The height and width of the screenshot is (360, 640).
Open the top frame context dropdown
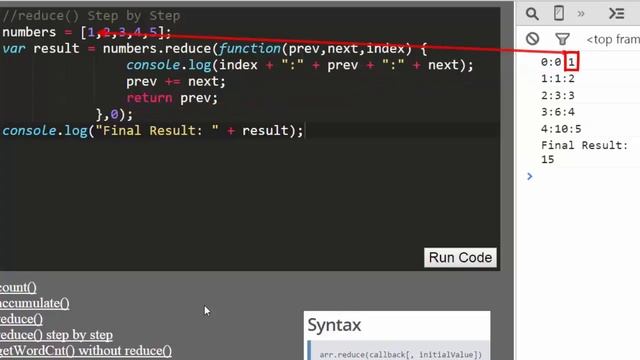coord(613,40)
